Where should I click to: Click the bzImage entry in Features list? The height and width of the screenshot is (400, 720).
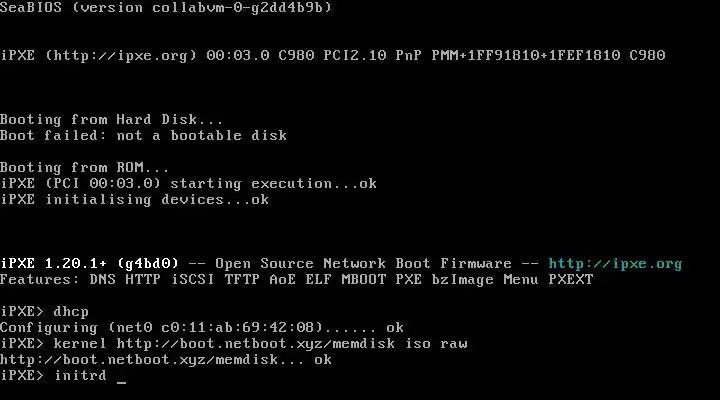pos(463,280)
